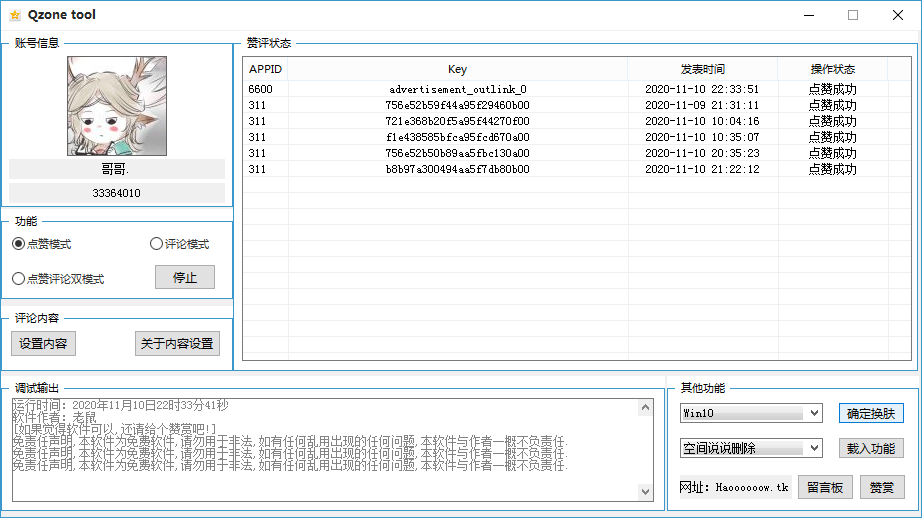Open 设置内容 button

(x=43, y=343)
